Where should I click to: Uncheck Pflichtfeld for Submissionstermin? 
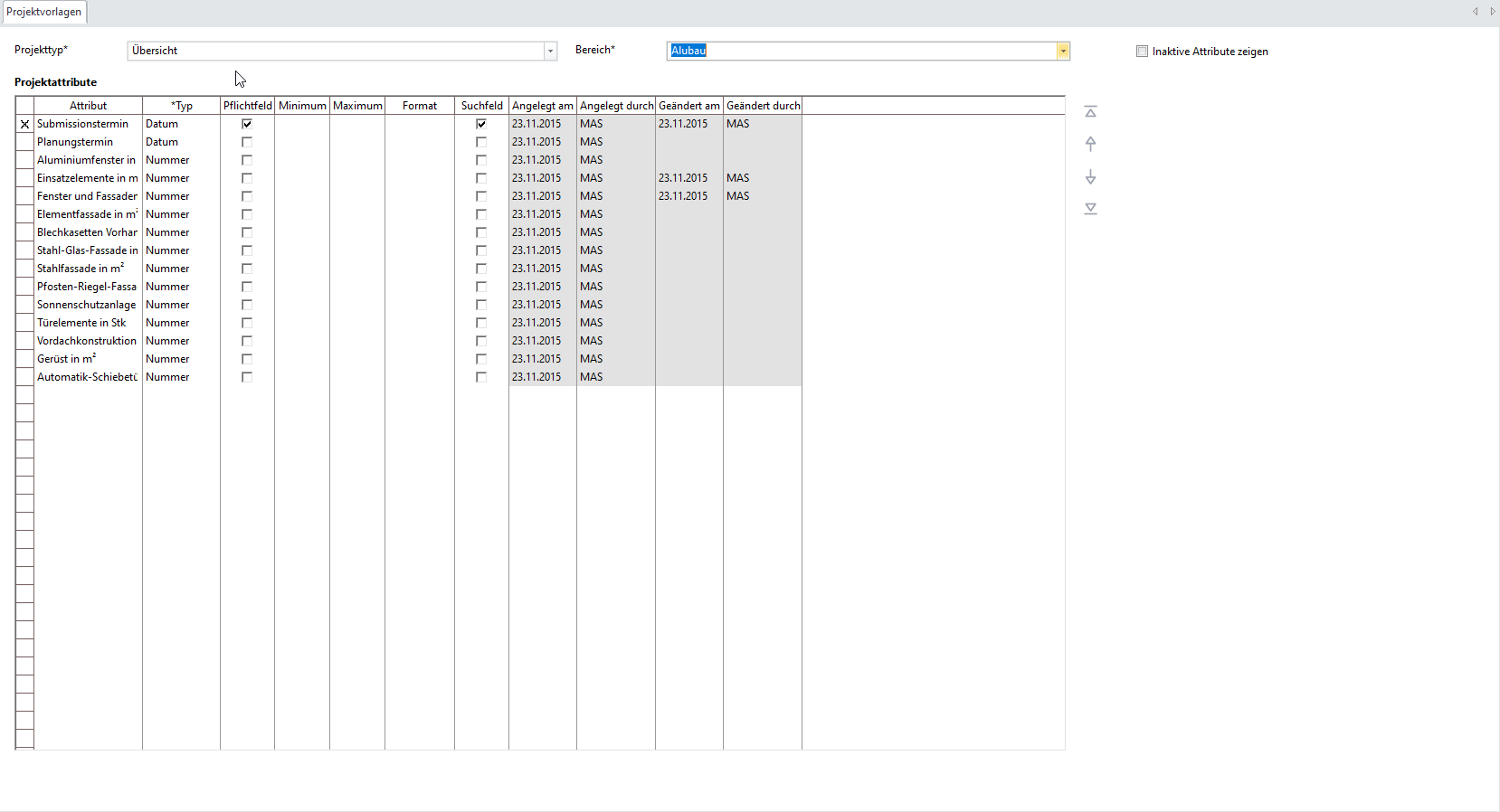click(x=247, y=124)
